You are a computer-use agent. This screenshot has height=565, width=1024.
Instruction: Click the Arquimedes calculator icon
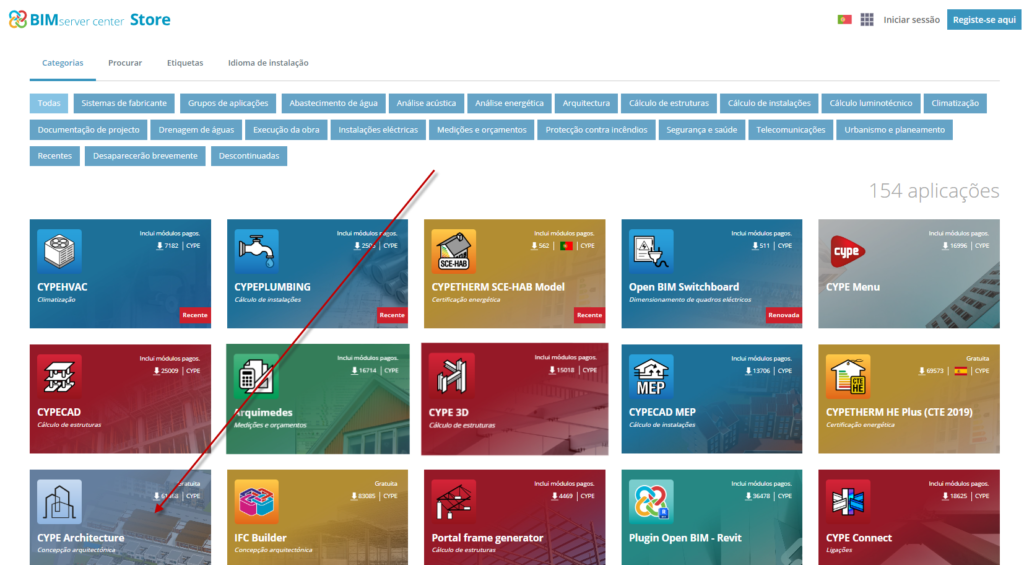pos(256,376)
